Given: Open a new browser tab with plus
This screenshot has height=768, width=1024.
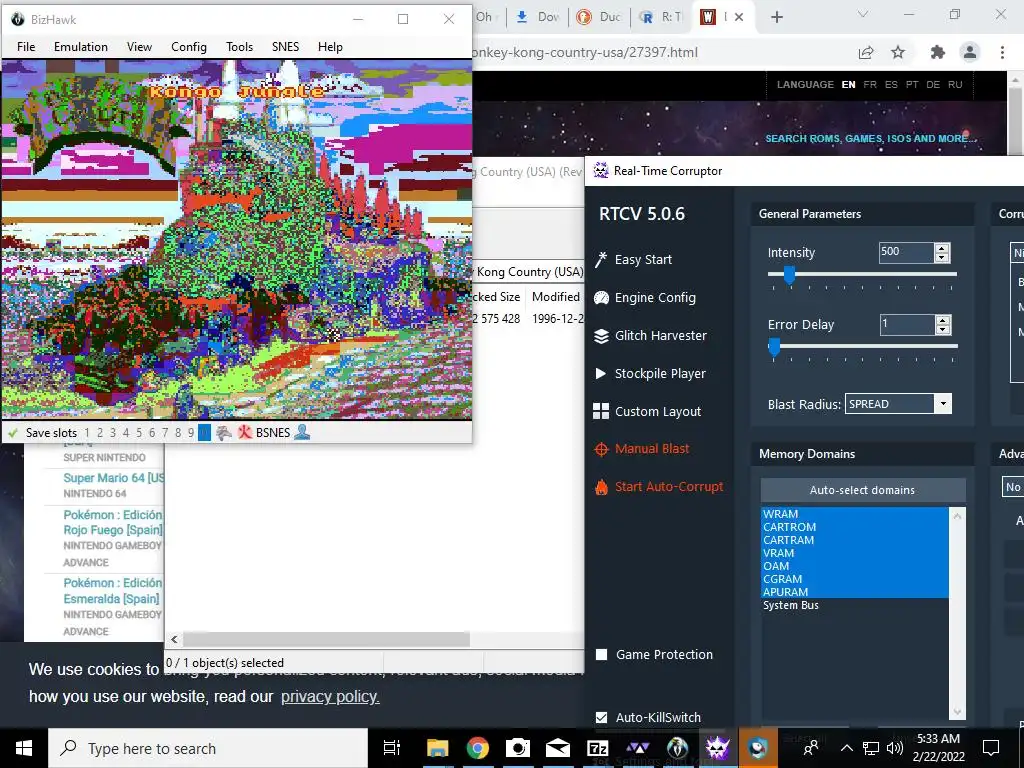Looking at the screenshot, I should point(776,18).
